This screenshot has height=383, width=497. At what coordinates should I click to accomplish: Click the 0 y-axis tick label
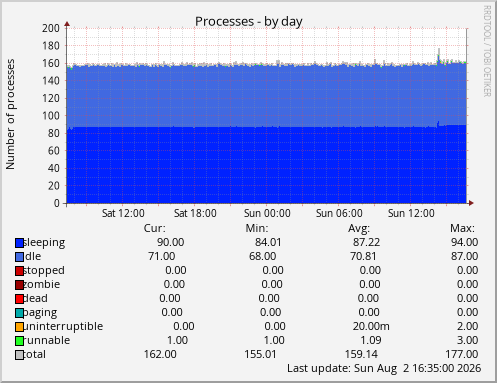(57, 203)
